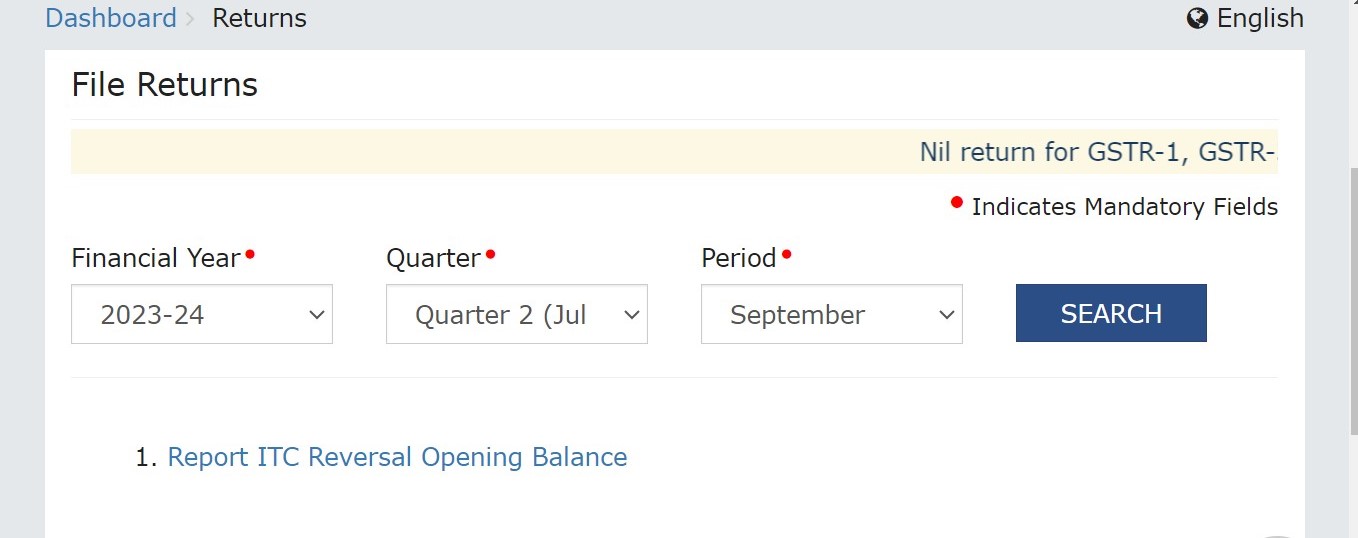Click the breadcrumb separator chevron after Dashboard

tap(190, 19)
